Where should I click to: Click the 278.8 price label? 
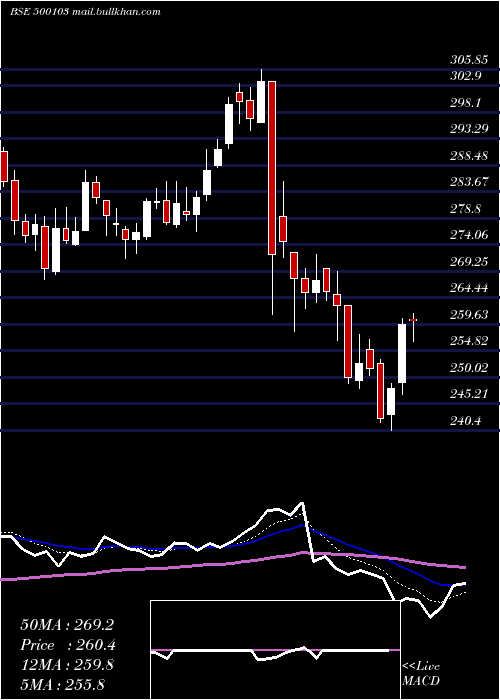[466, 208]
